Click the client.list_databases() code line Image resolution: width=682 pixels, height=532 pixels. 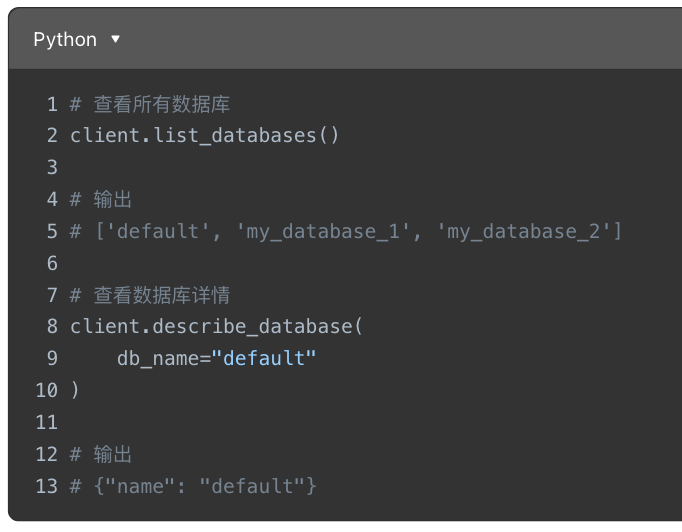pos(204,135)
